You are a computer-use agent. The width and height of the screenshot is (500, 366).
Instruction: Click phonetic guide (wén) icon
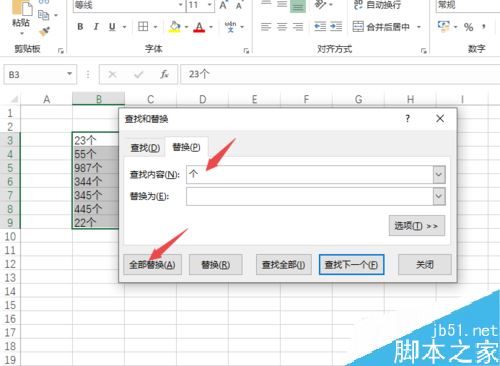point(230,27)
